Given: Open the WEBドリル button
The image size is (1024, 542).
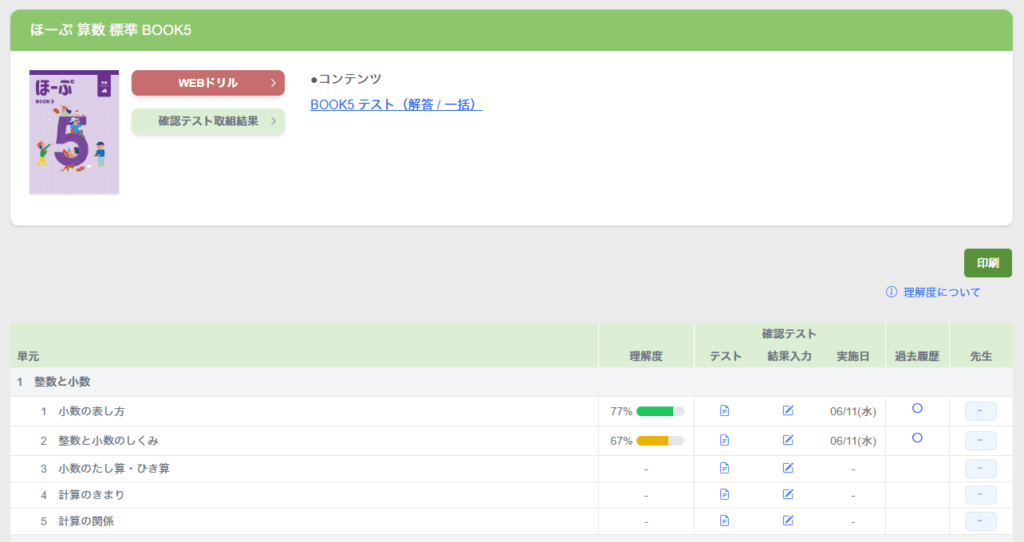Looking at the screenshot, I should (x=208, y=83).
